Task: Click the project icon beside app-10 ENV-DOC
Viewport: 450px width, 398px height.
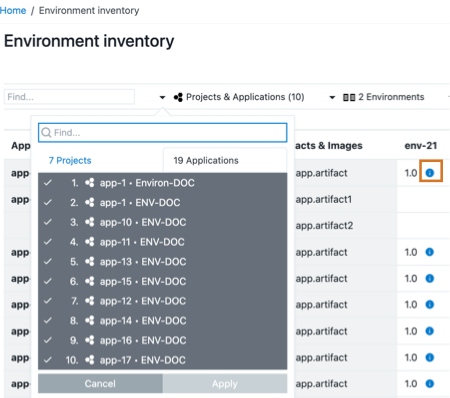Action: click(x=89, y=222)
